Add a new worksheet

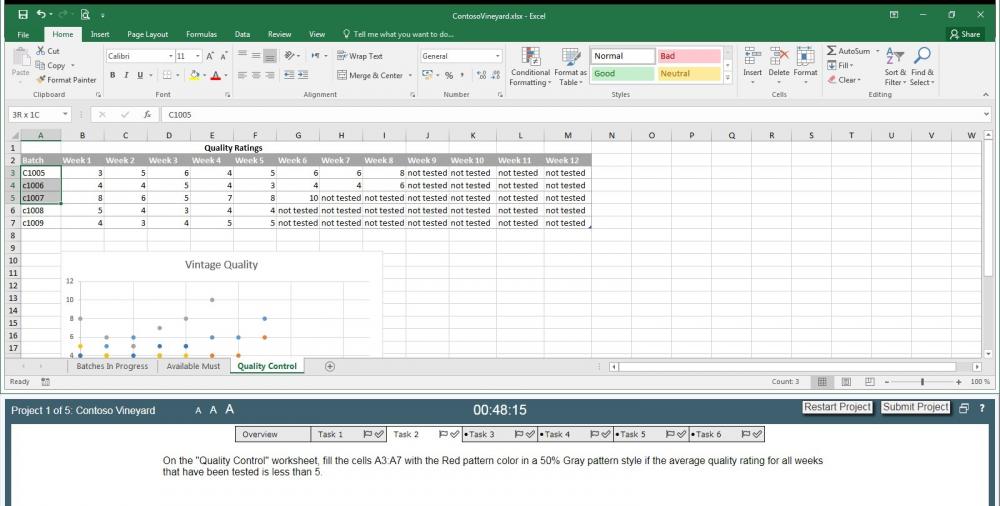pyautogui.click(x=330, y=366)
